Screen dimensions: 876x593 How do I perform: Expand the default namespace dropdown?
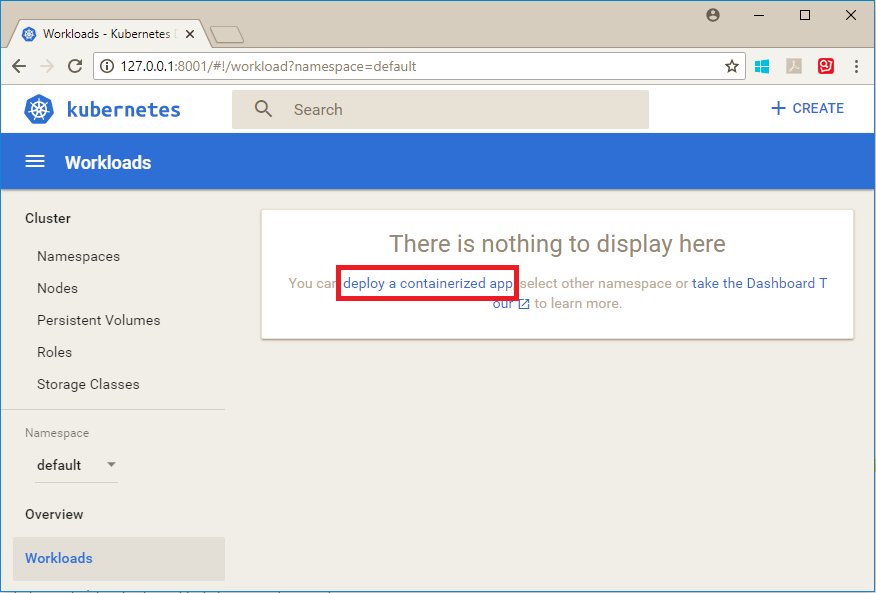(x=77, y=465)
